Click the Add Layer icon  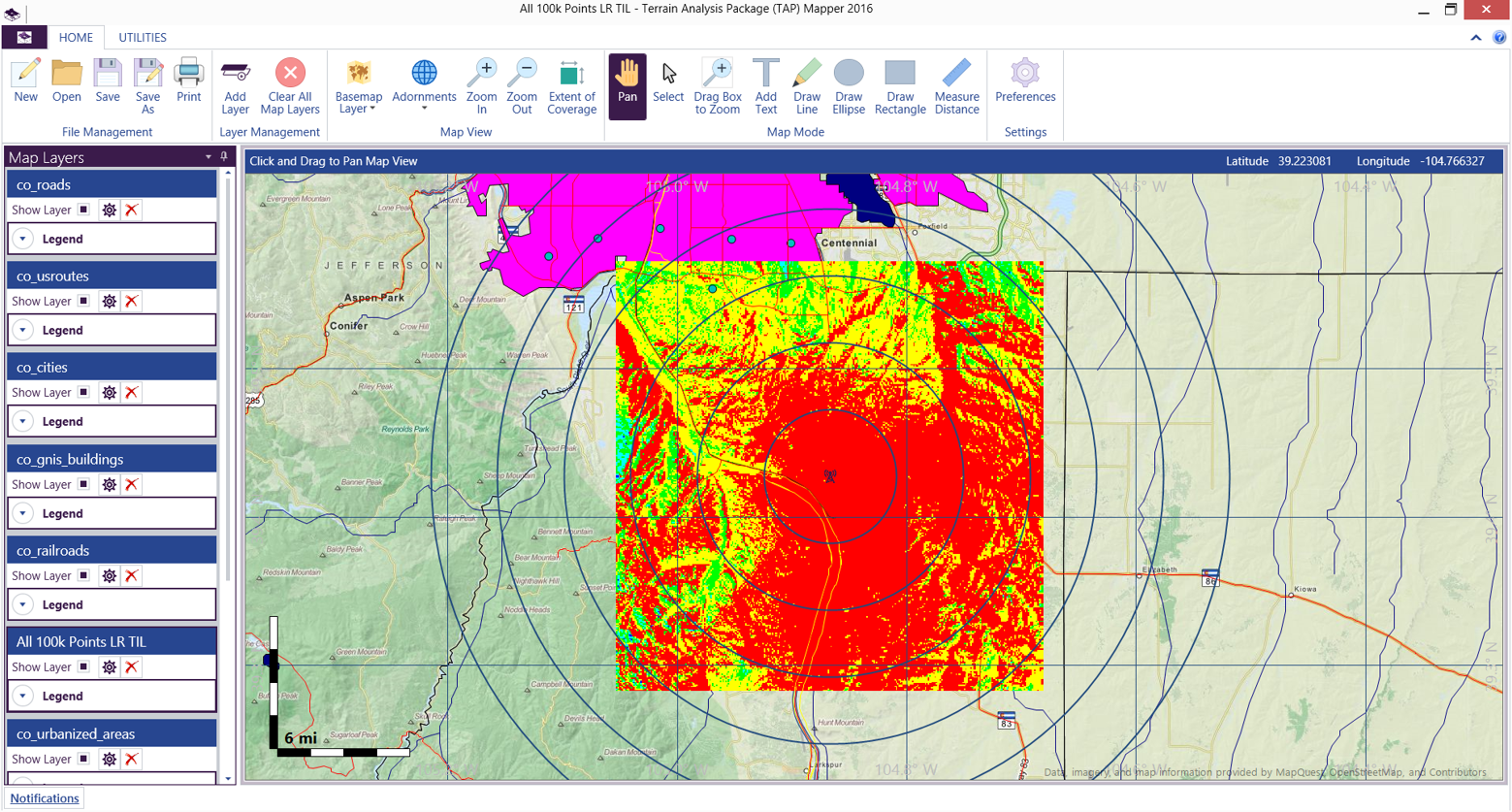pos(235,85)
